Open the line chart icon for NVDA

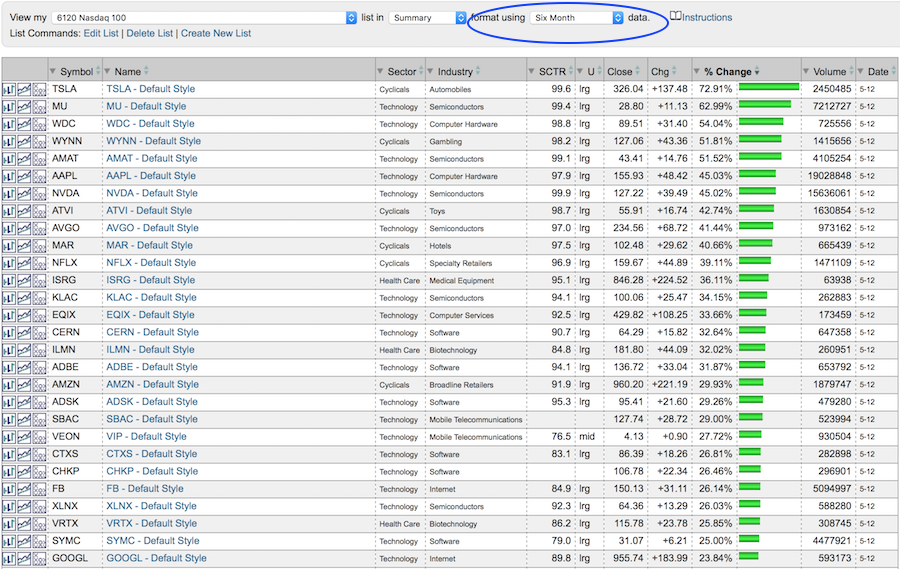24,194
